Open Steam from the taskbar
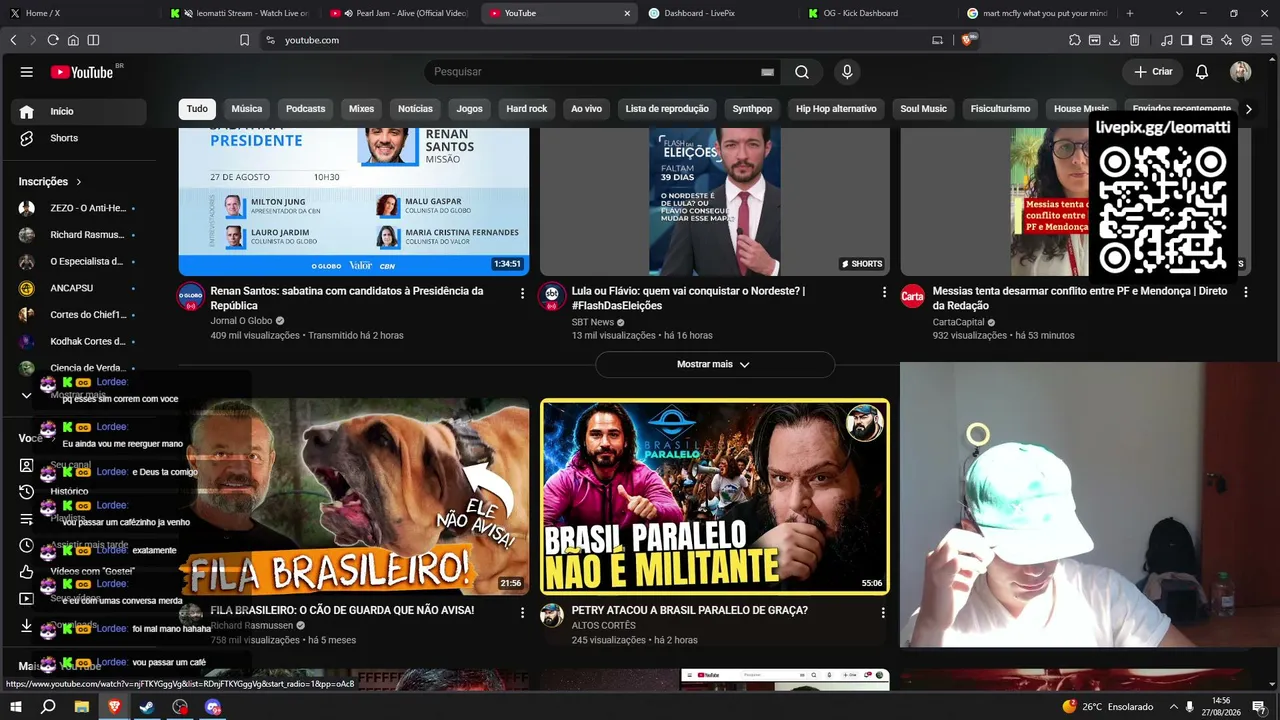The image size is (1280, 720). (147, 707)
